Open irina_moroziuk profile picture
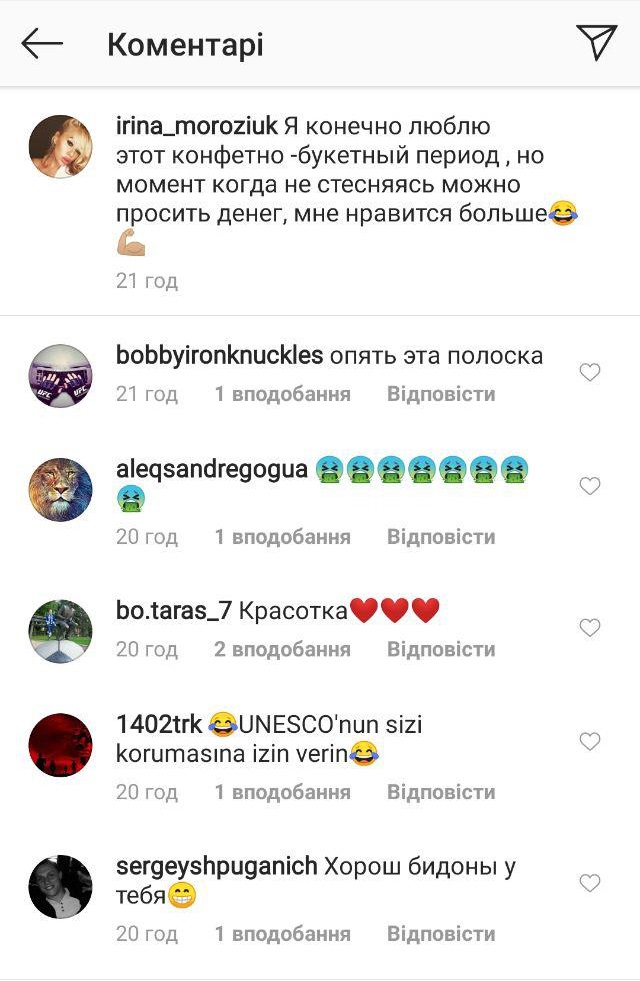The image size is (640, 981). (61, 146)
